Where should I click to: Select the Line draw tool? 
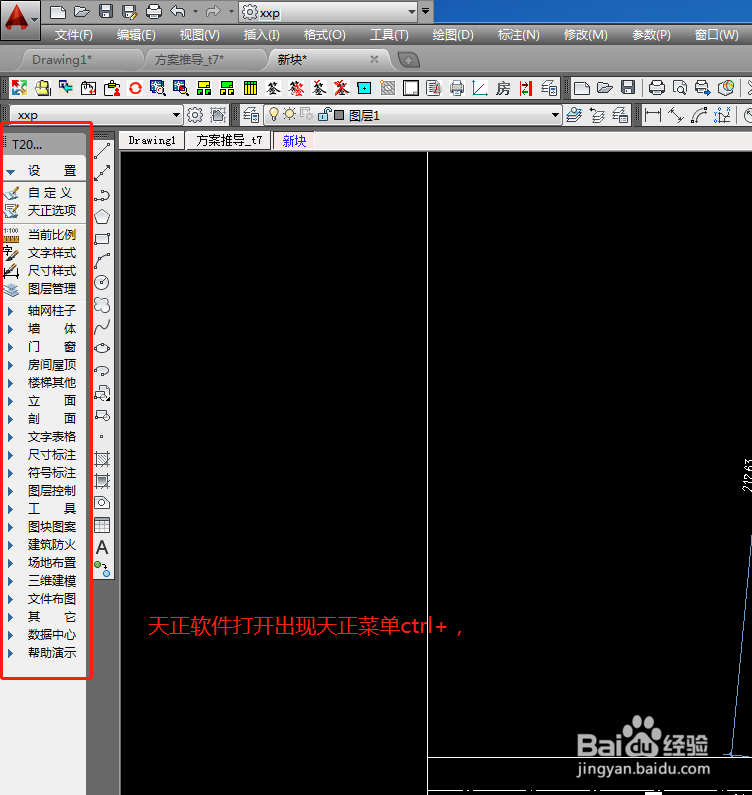click(102, 151)
